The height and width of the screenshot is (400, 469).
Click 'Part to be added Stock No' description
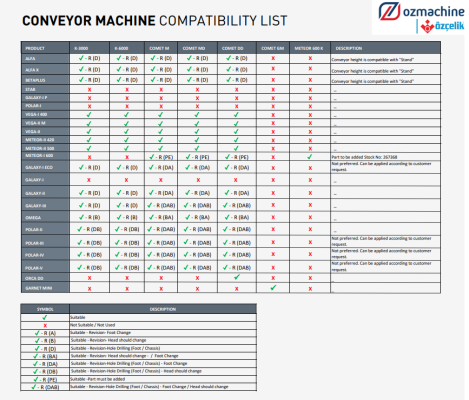tap(364, 157)
